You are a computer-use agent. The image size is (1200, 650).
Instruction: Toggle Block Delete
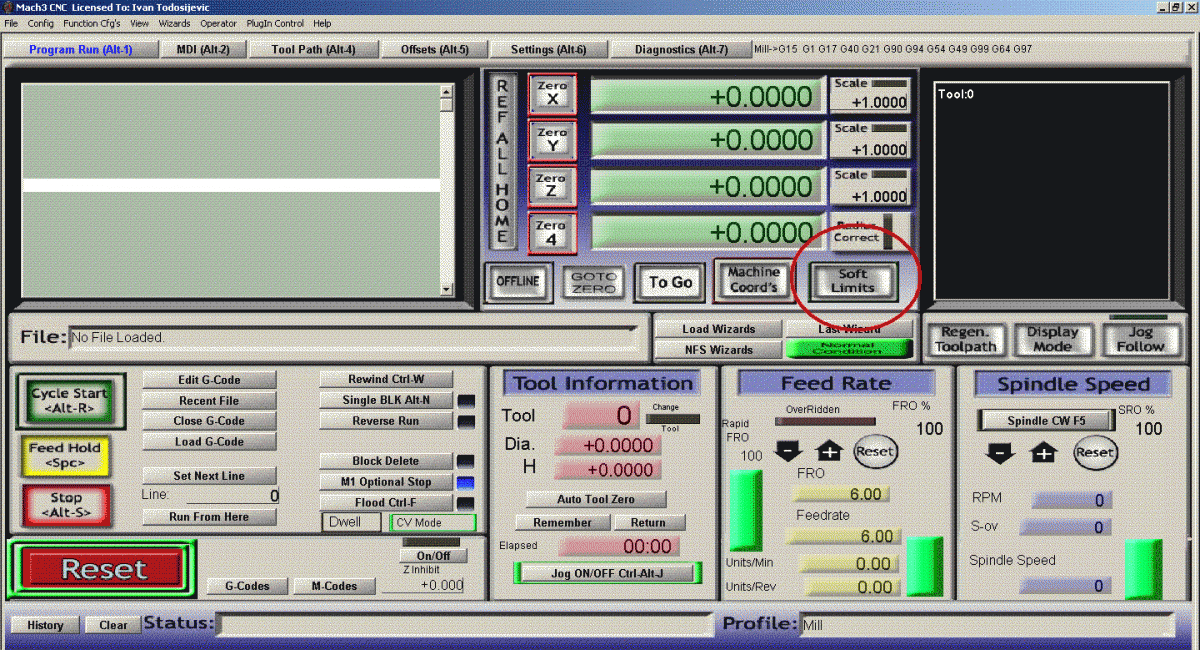click(x=386, y=461)
